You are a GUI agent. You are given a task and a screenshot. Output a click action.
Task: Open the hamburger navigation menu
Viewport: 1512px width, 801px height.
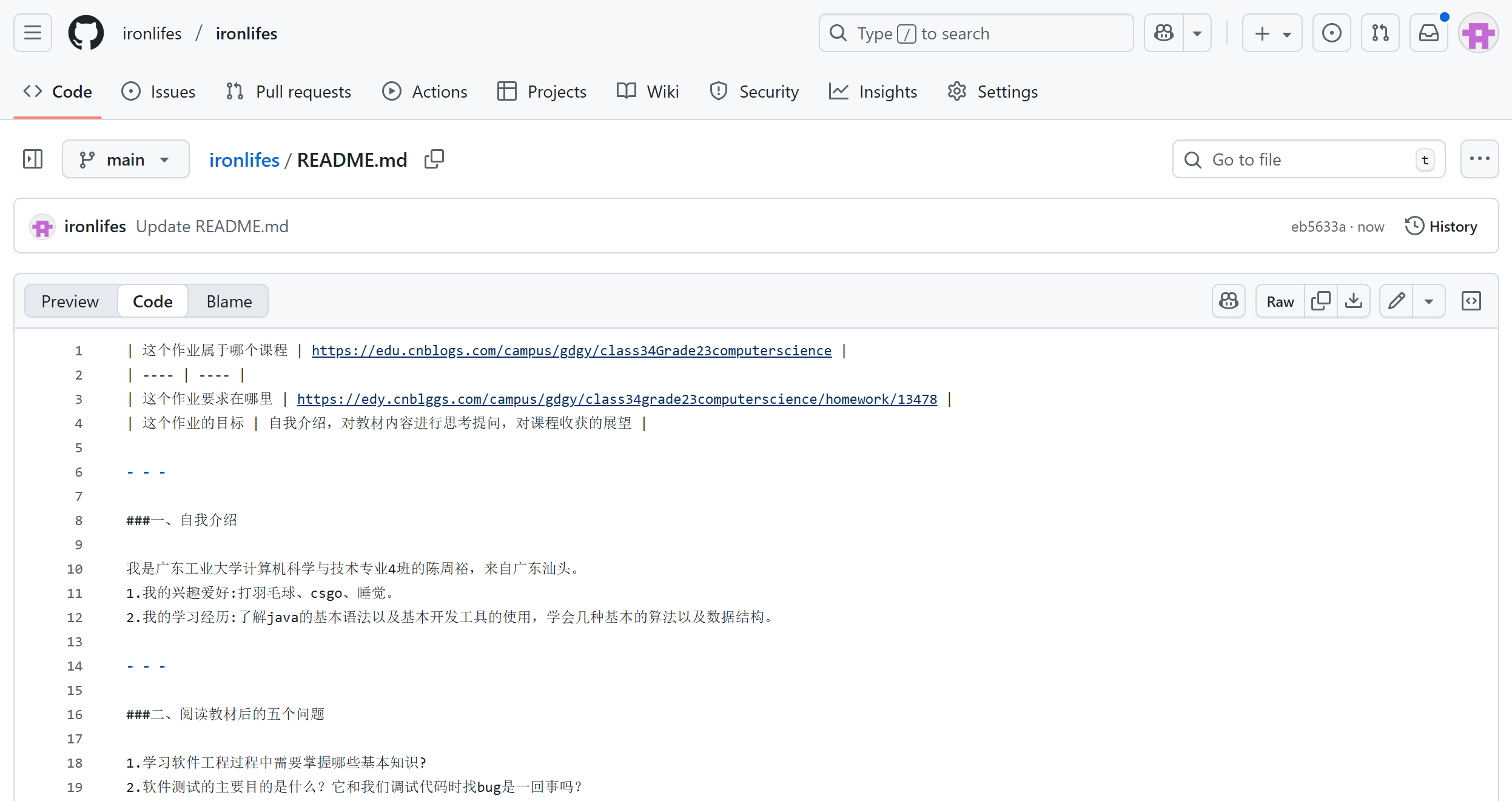[x=33, y=33]
